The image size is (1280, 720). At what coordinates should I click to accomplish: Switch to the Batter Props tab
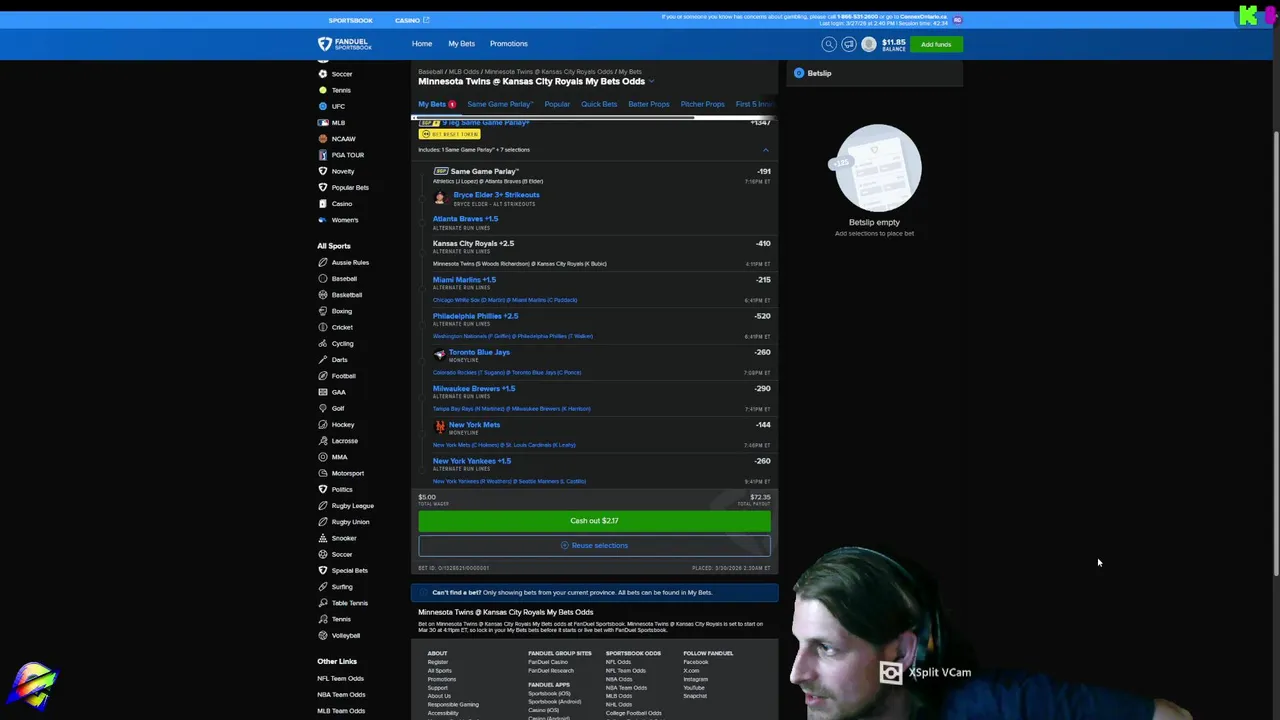(x=649, y=104)
